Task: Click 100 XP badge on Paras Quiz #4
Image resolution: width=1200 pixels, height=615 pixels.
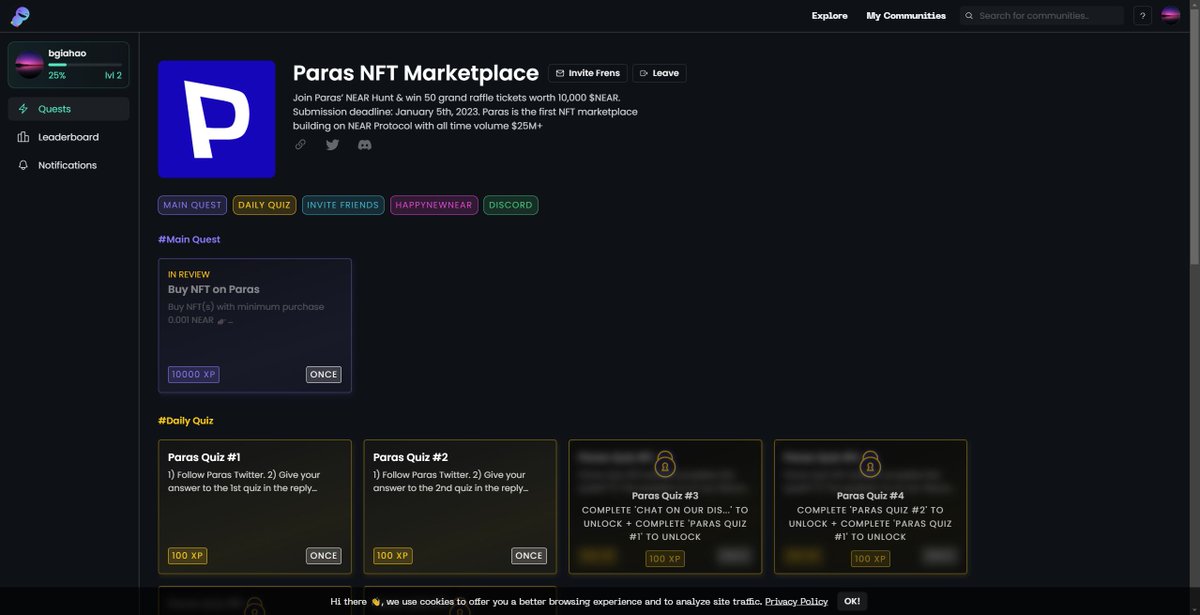Action: pyautogui.click(x=870, y=559)
